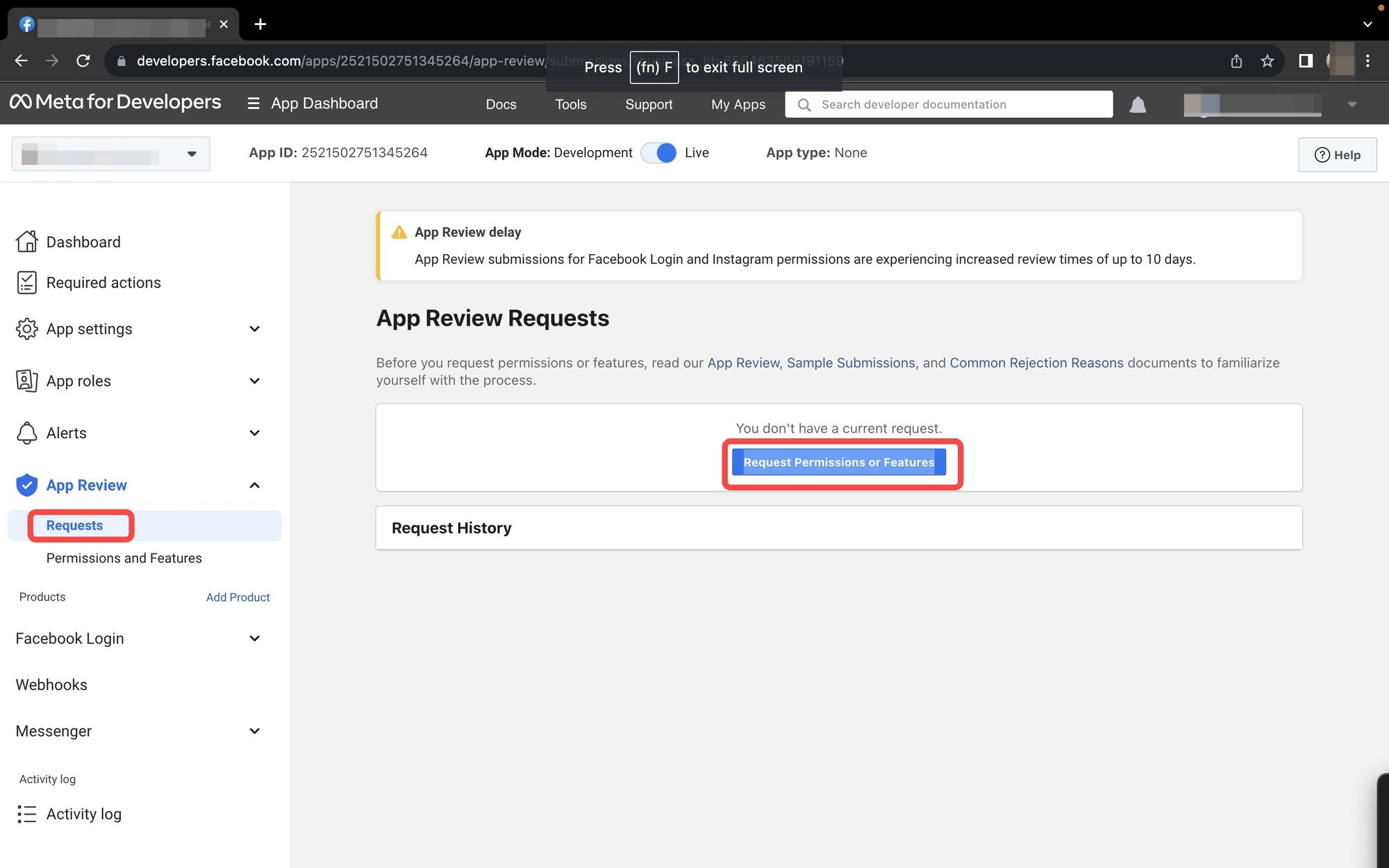Open the browser tab search chevron
This screenshot has width=1389, height=868.
tap(1367, 24)
